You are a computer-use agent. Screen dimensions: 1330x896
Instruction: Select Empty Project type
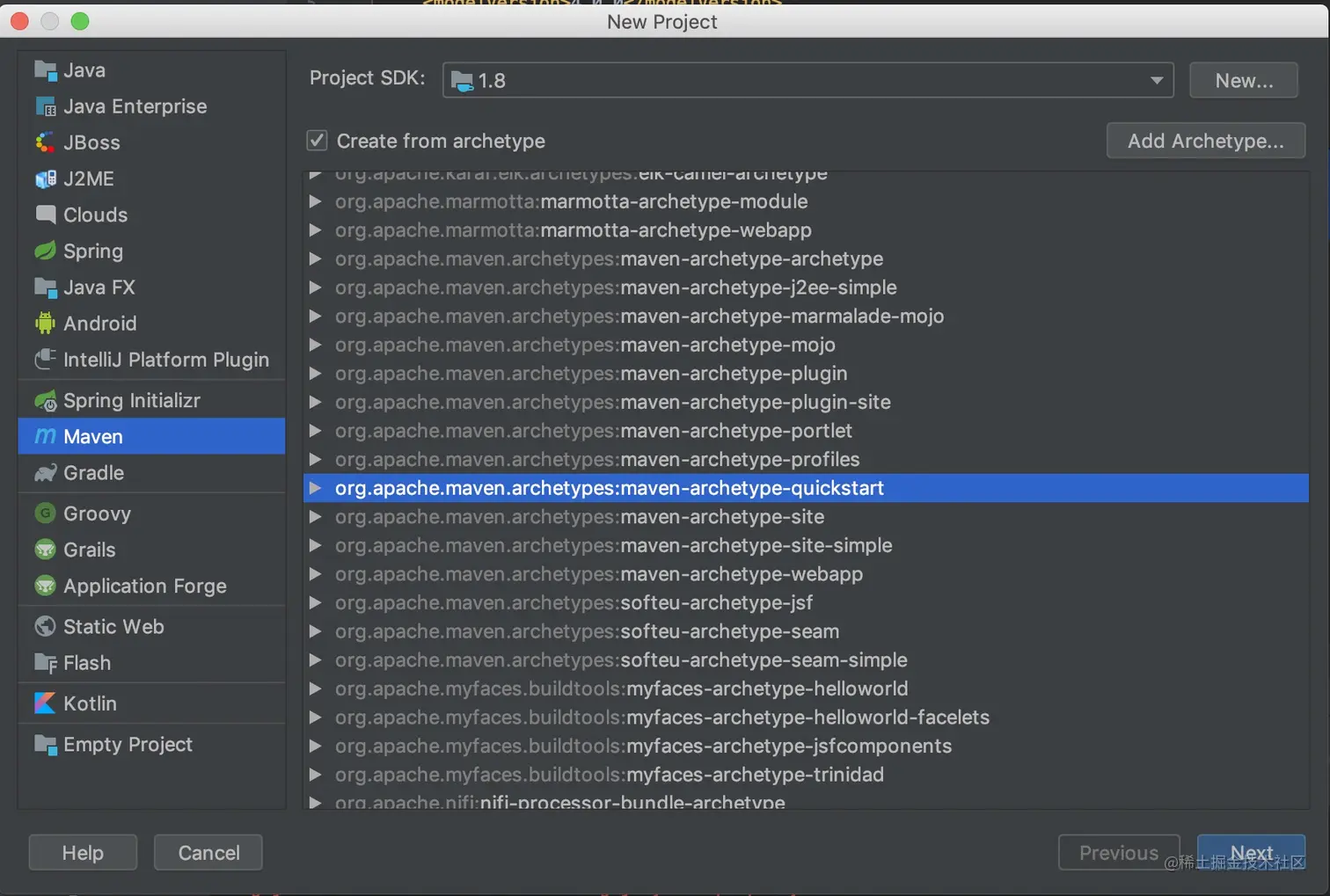(x=151, y=745)
